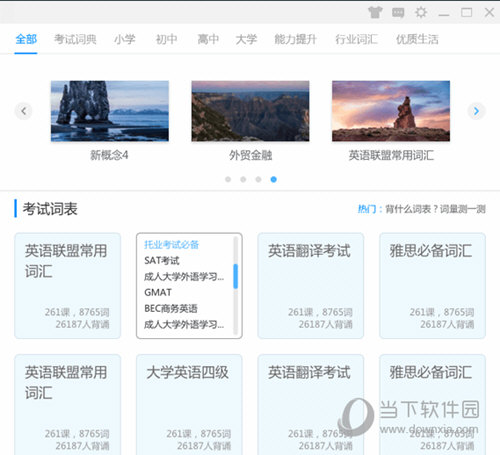
Task: Choose SAT考试 in the dropdown list
Action: 162,260
